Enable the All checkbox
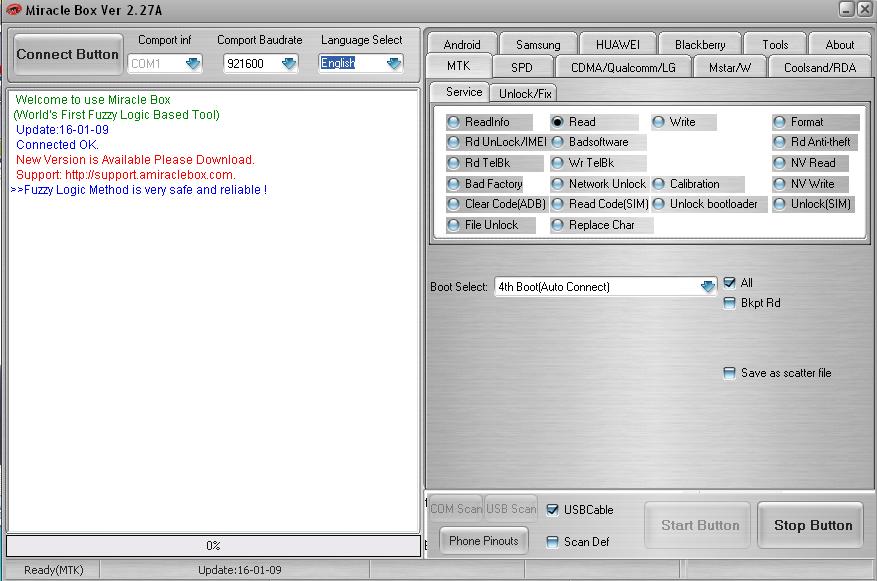 [x=730, y=282]
